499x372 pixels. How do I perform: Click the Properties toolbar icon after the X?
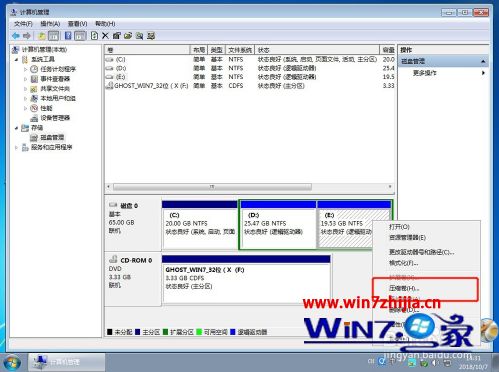click(117, 36)
